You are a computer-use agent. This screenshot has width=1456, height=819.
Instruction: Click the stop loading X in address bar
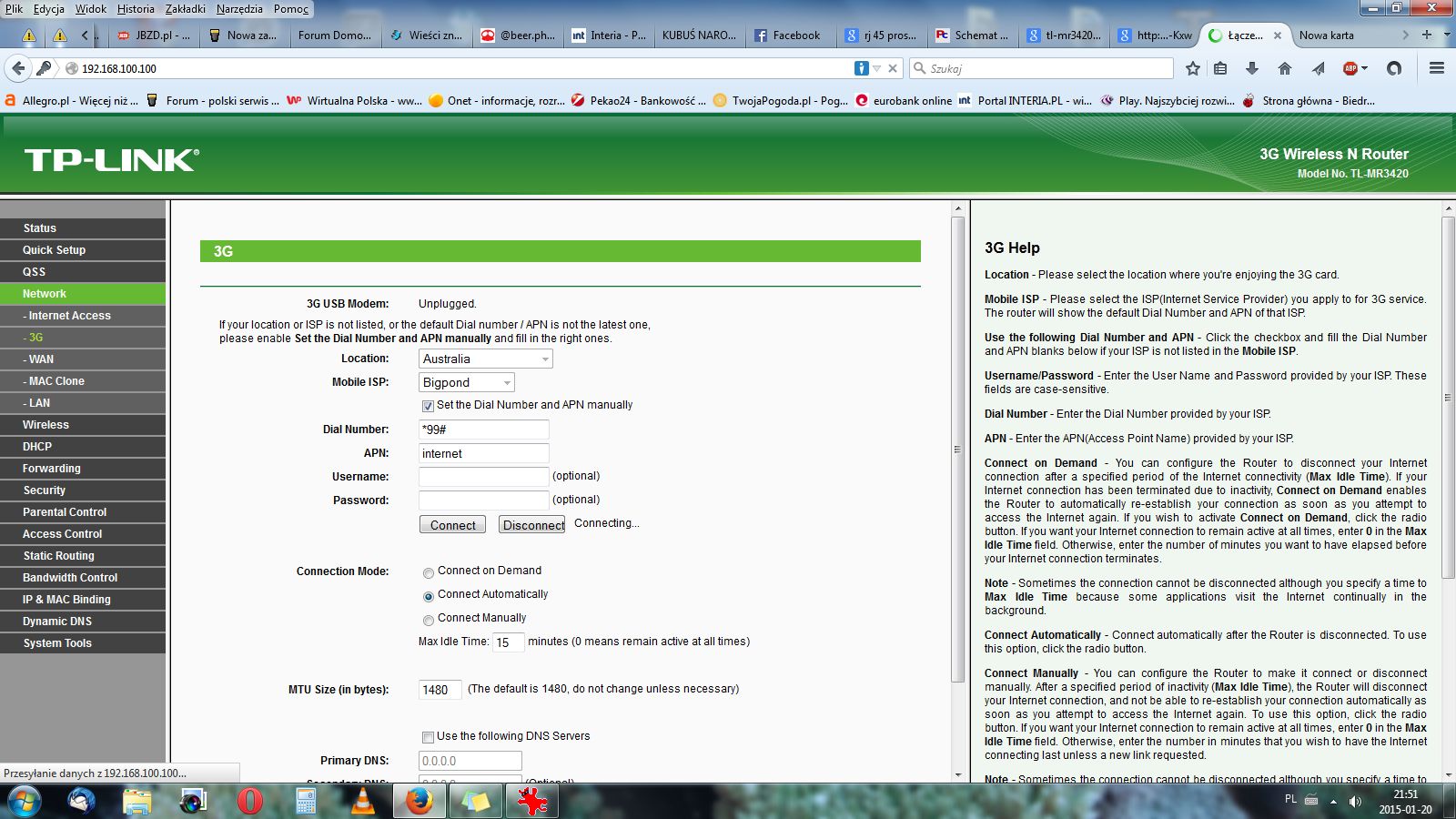point(893,68)
